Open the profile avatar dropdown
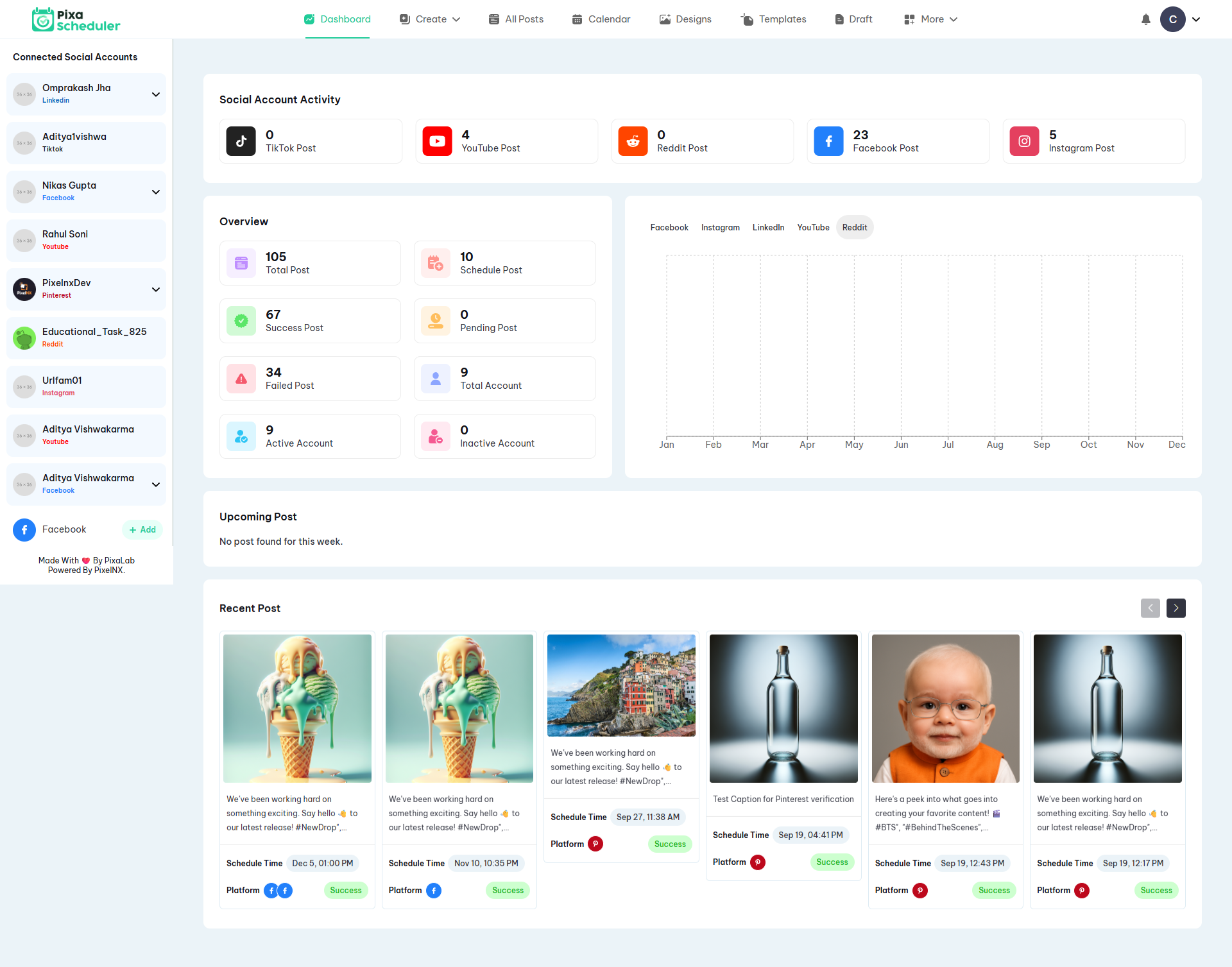Image resolution: width=1232 pixels, height=967 pixels. tap(1181, 19)
